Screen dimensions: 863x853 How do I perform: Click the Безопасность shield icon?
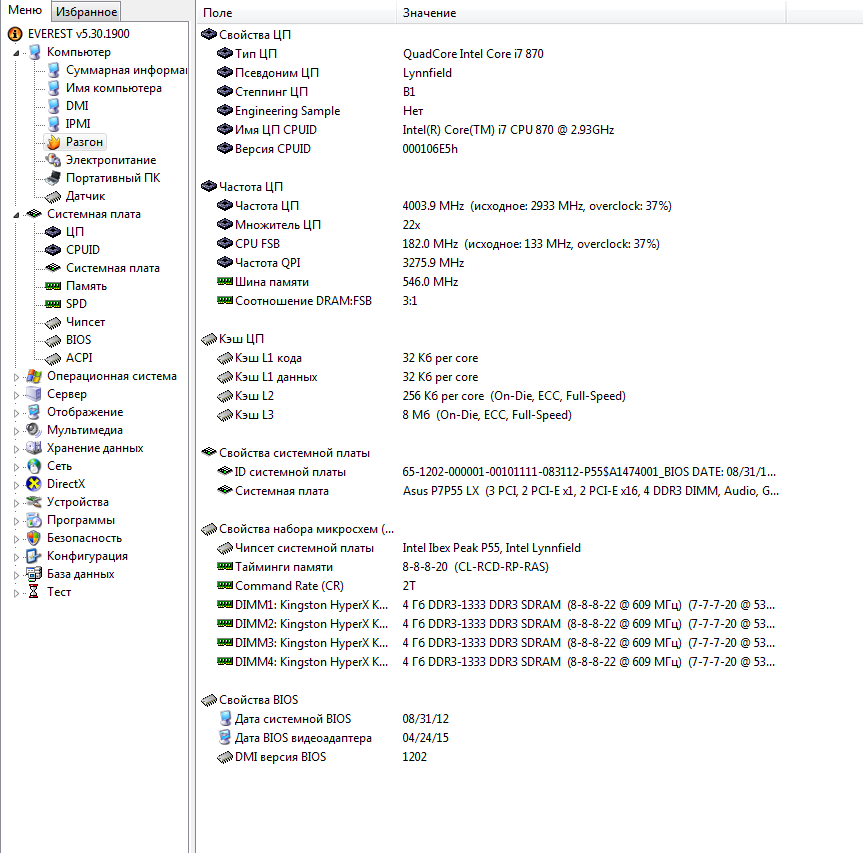click(x=34, y=538)
